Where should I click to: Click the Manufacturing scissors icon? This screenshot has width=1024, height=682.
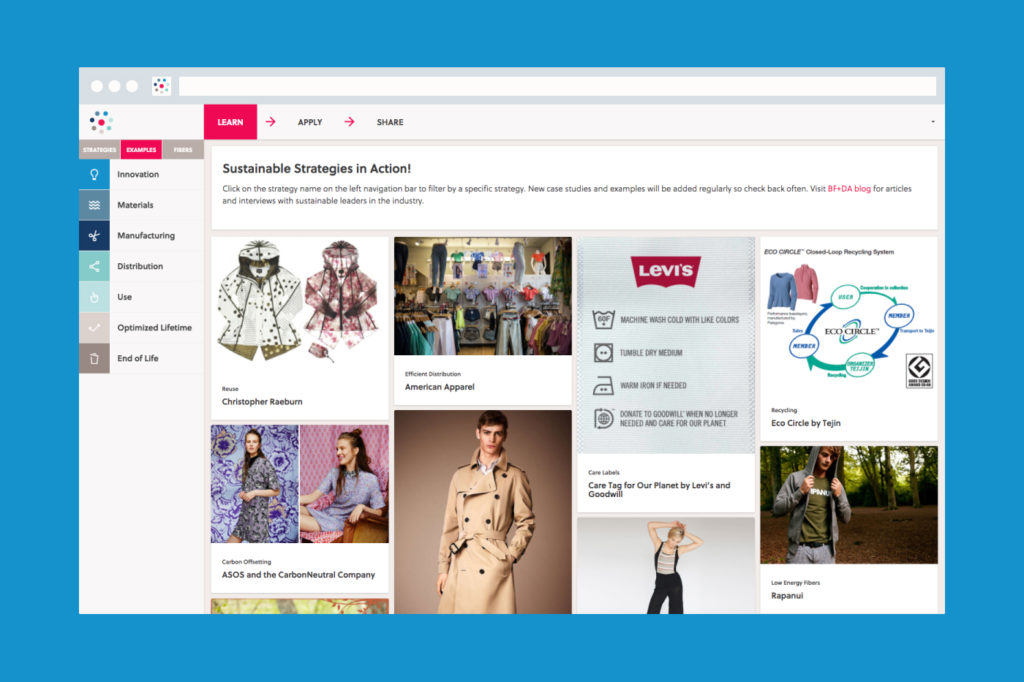[x=94, y=236]
